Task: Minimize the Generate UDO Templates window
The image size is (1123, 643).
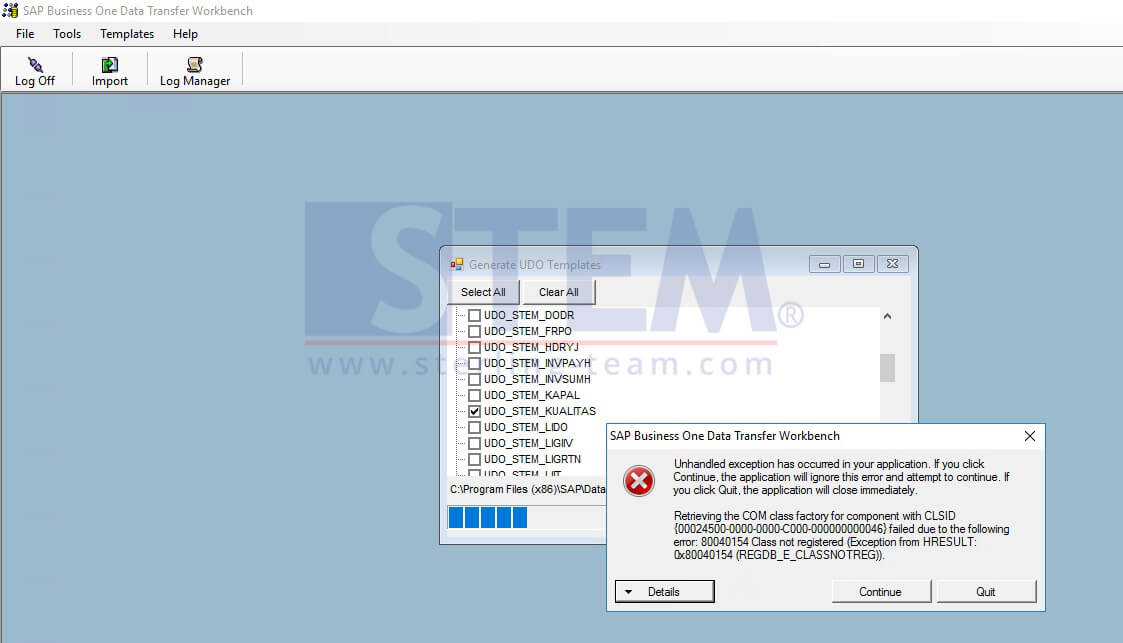Action: (x=824, y=264)
